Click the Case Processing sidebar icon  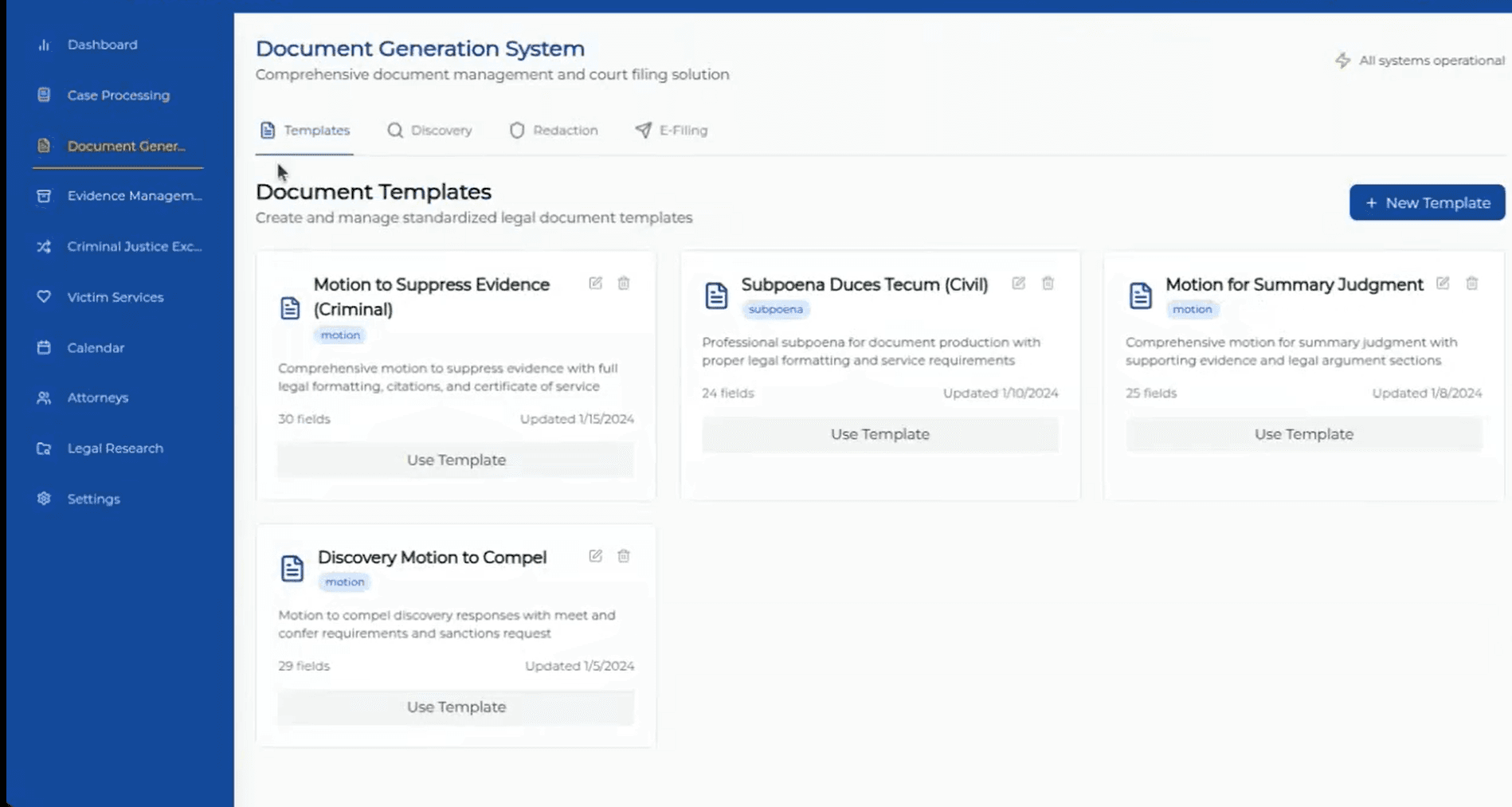[44, 95]
